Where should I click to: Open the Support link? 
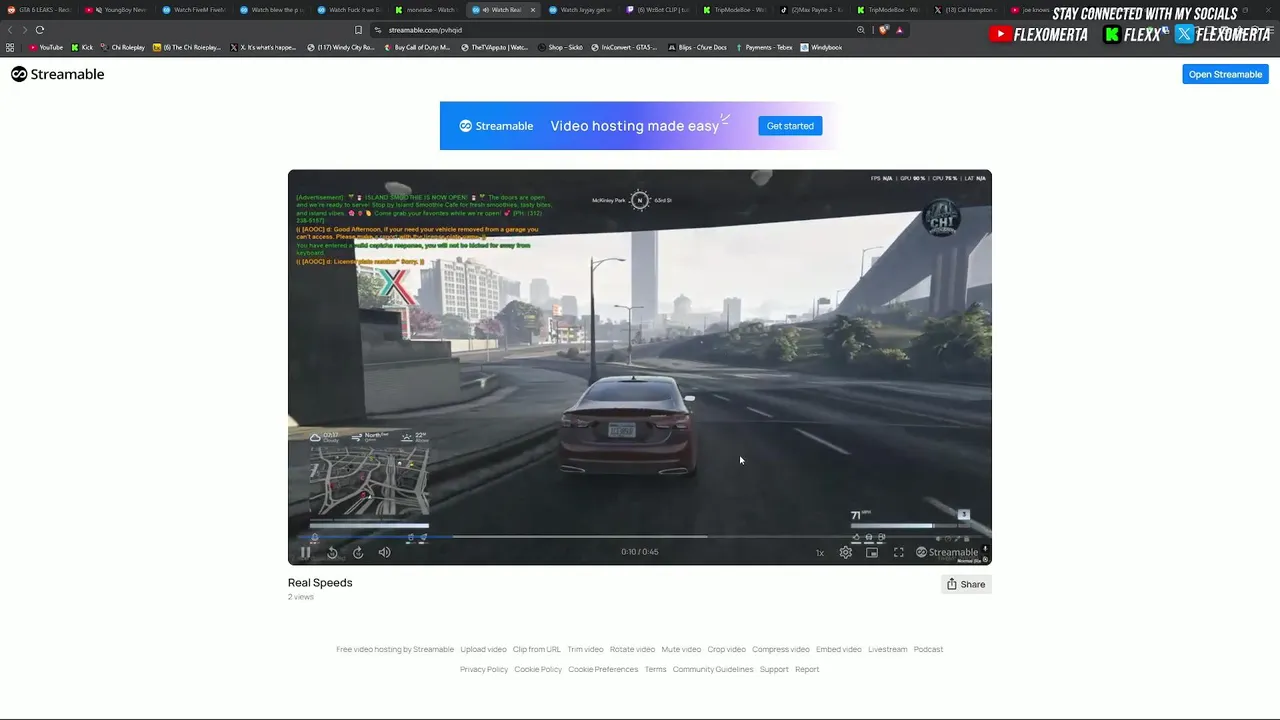click(x=774, y=669)
